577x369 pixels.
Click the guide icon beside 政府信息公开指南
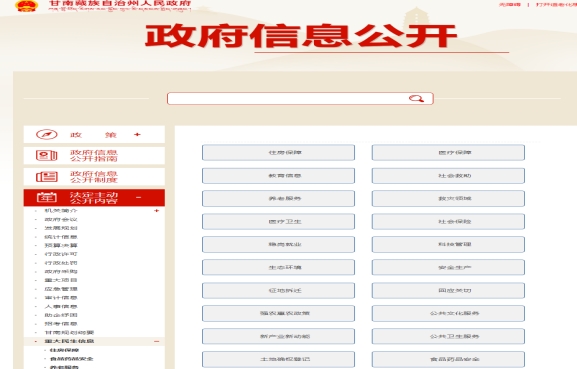[47, 156]
